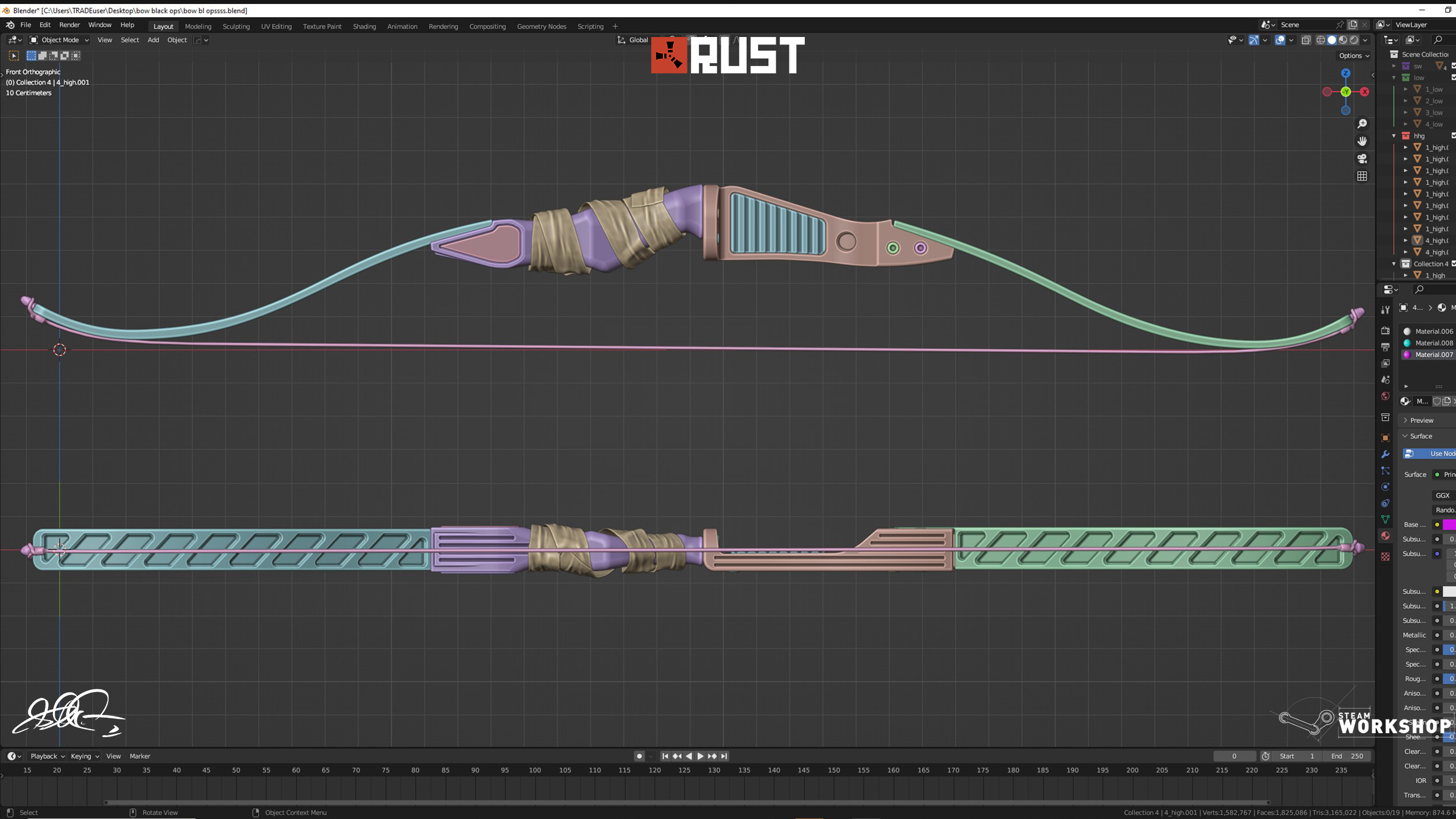Toggle viewport gizmos display button

point(1254,40)
